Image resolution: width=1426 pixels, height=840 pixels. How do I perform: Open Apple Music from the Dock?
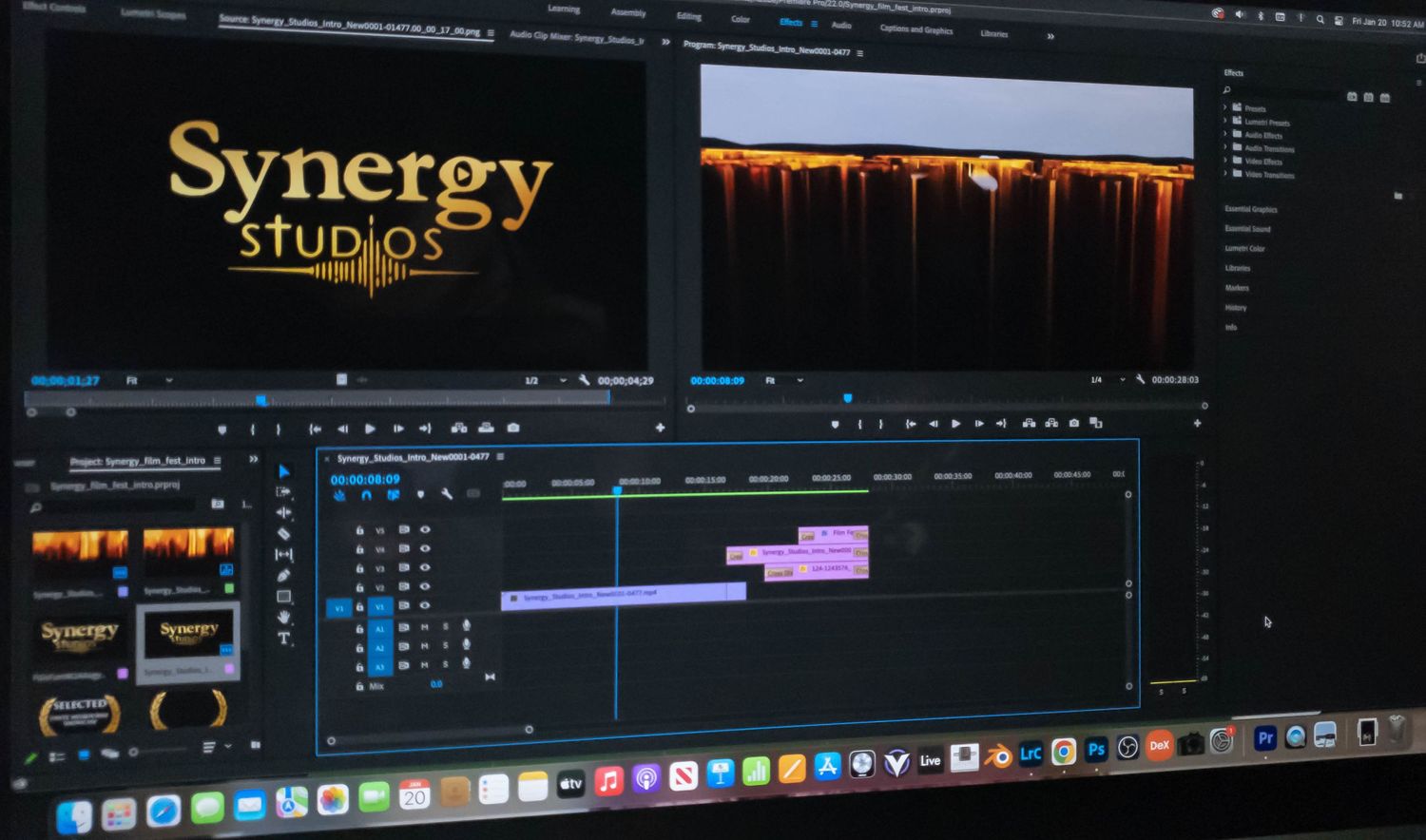[608, 781]
